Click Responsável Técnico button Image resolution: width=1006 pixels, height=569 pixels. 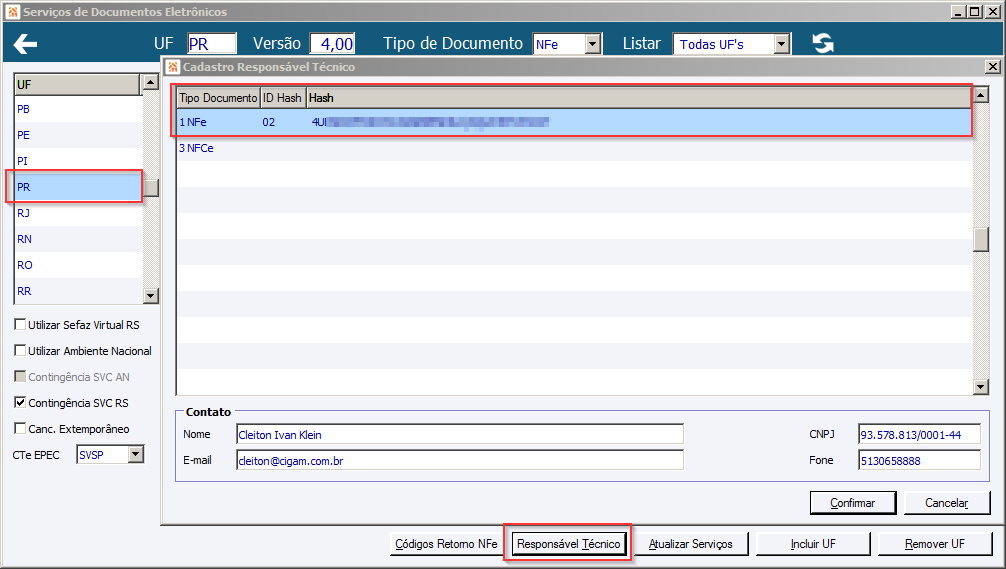click(x=568, y=544)
